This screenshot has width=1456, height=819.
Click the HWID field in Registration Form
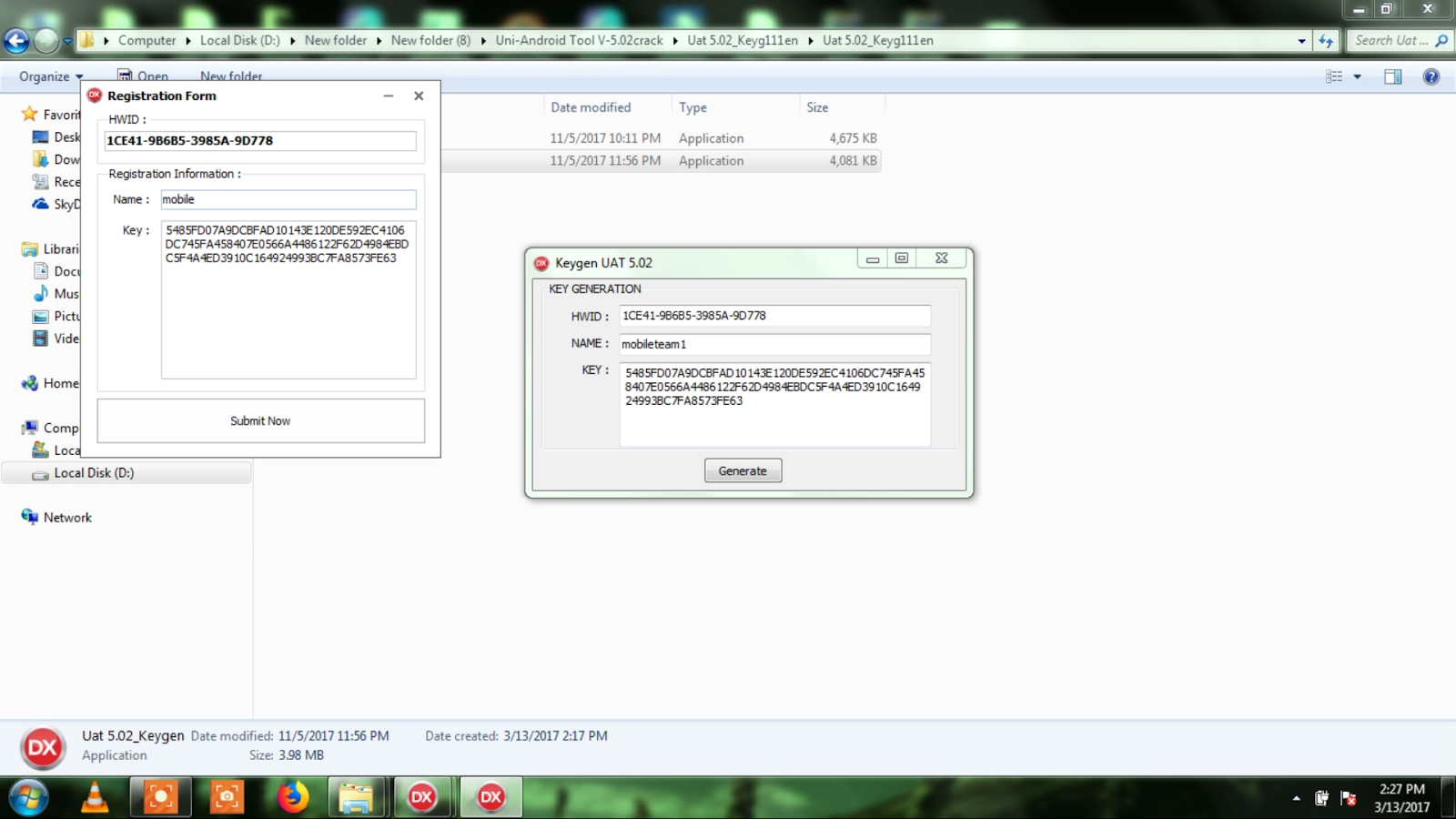260,141
